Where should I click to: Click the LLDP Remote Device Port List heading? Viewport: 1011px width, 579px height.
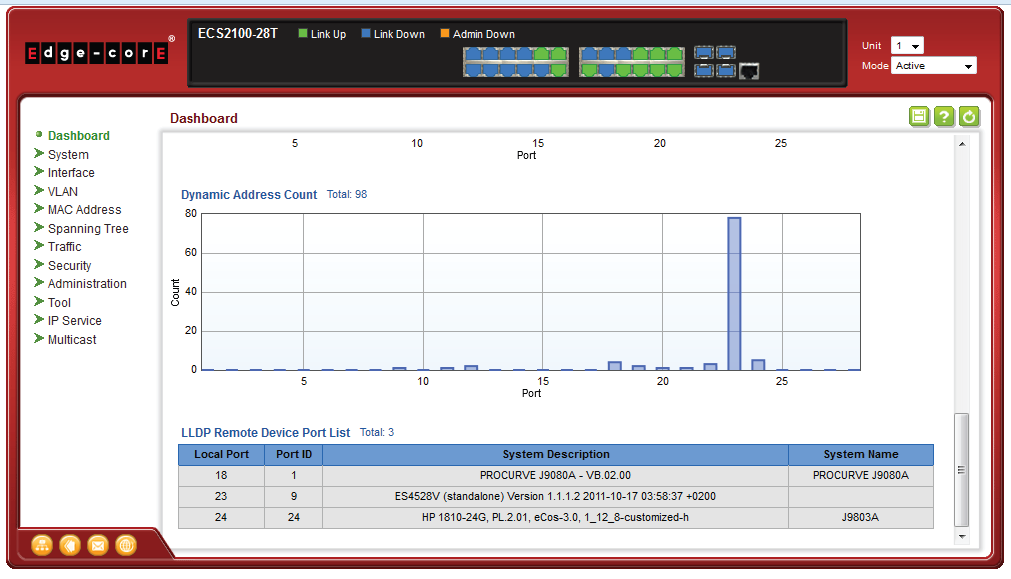[265, 433]
